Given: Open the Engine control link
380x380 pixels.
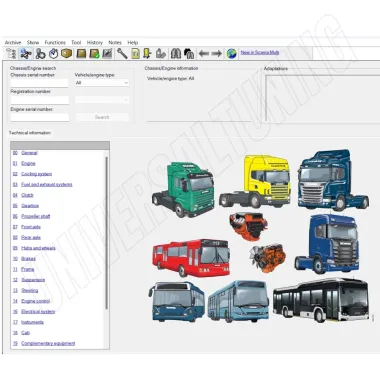Looking at the screenshot, I should [x=35, y=301].
